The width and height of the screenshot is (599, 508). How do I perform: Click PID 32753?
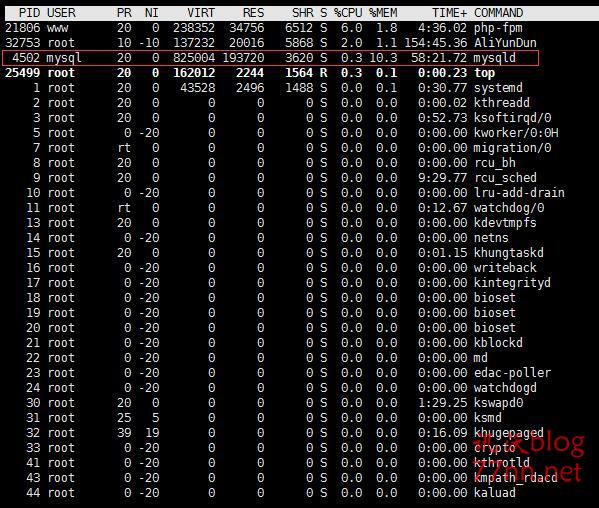coord(23,43)
